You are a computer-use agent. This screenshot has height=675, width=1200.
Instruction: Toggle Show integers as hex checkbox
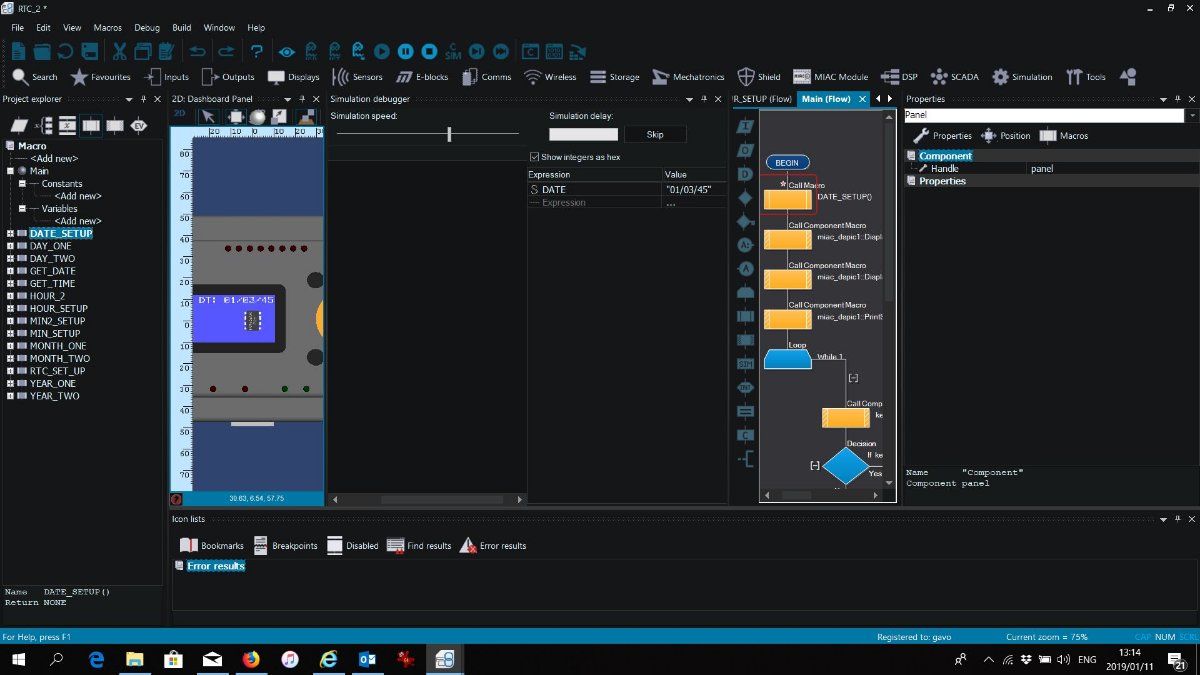click(x=535, y=157)
